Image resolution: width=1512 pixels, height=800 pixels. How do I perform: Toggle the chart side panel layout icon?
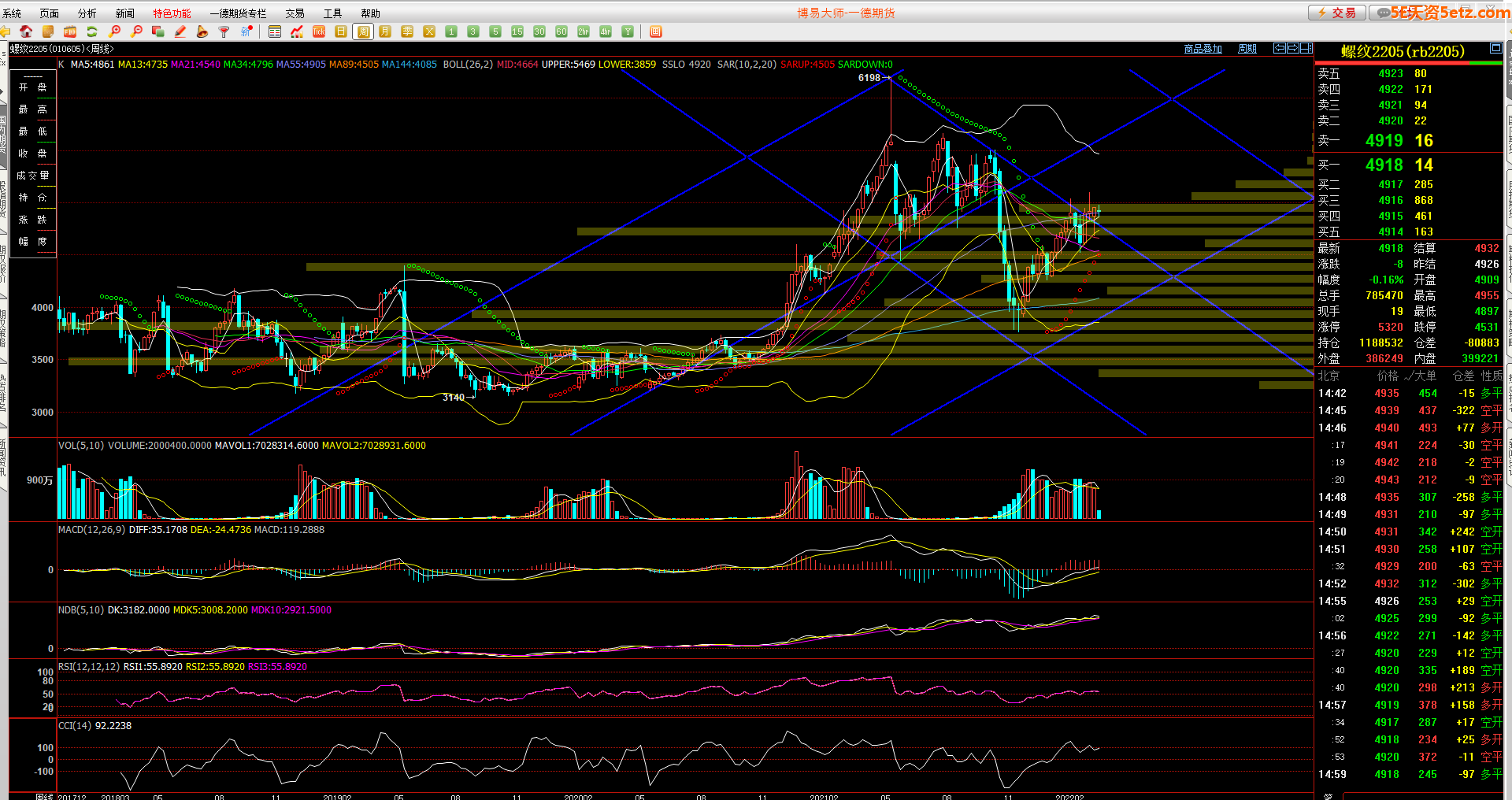pos(1306,49)
